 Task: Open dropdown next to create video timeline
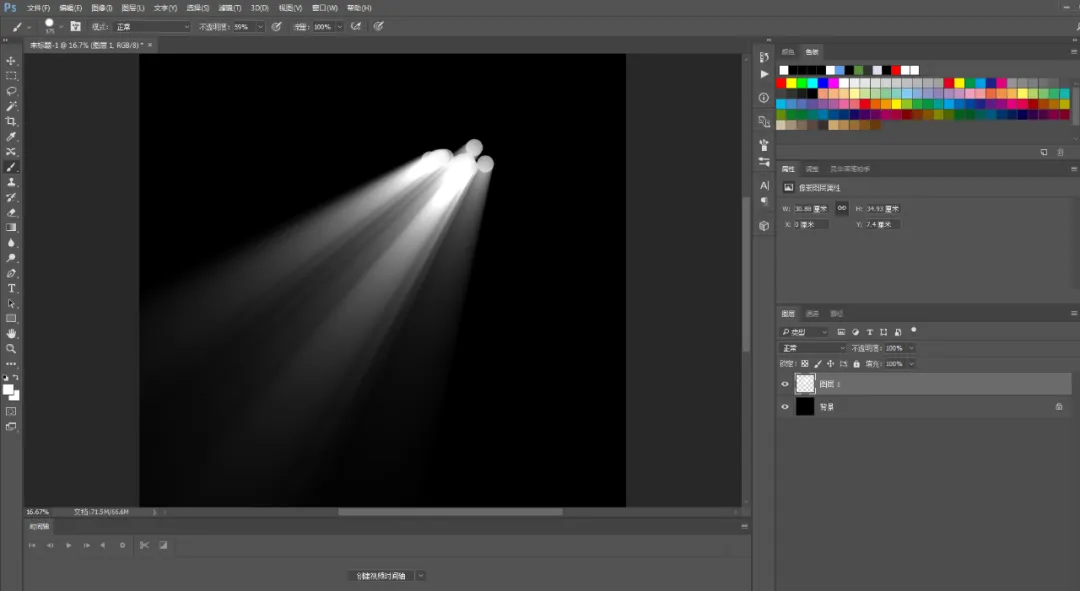[x=421, y=576]
